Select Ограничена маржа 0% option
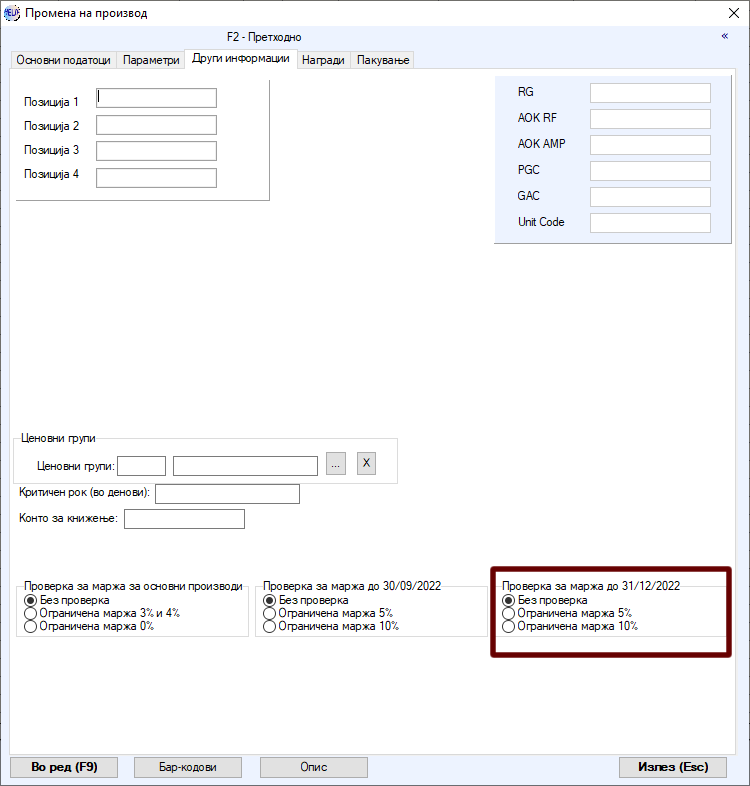 [89, 626]
